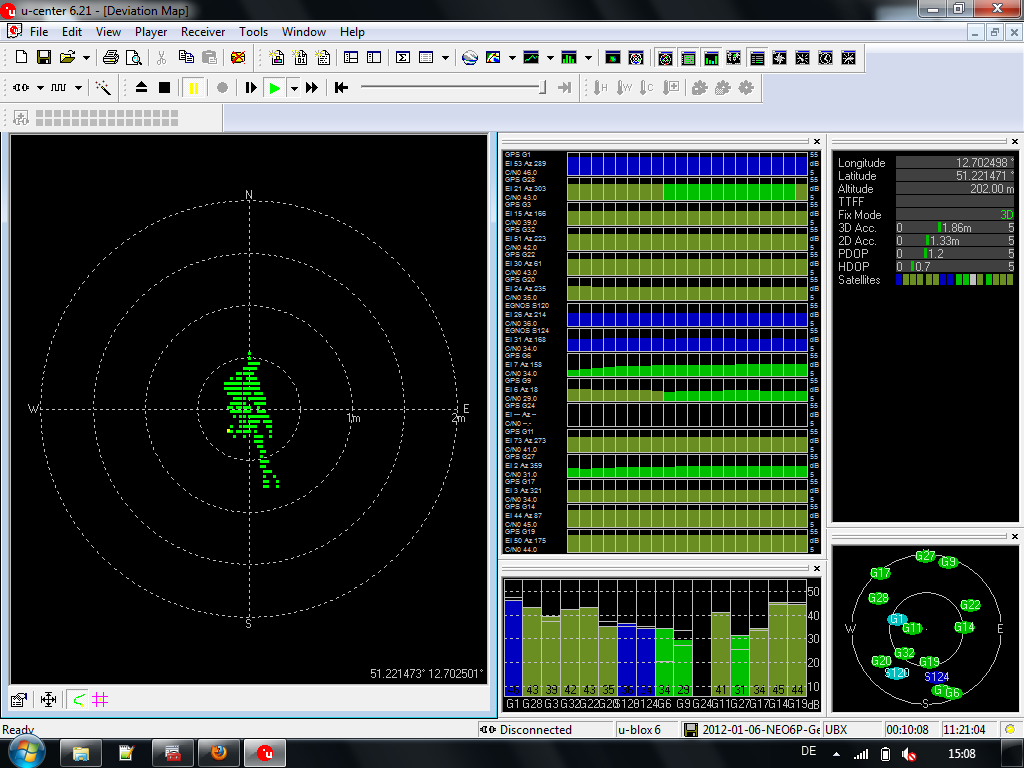Click the Google Earth globe icon
The height and width of the screenshot is (768, 1024).
point(470,57)
